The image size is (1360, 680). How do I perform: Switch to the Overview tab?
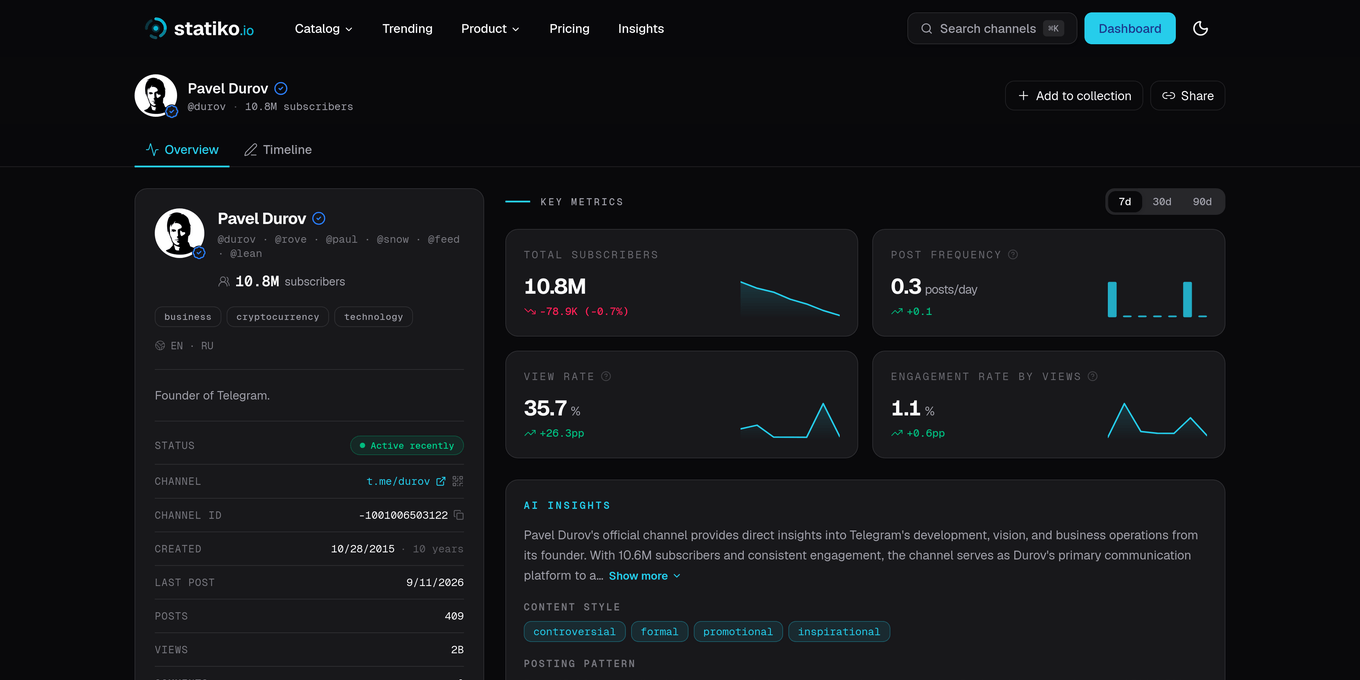click(182, 150)
